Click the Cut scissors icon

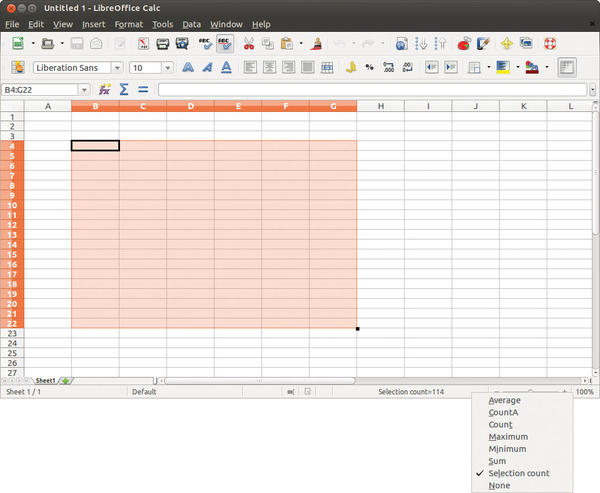click(x=249, y=44)
